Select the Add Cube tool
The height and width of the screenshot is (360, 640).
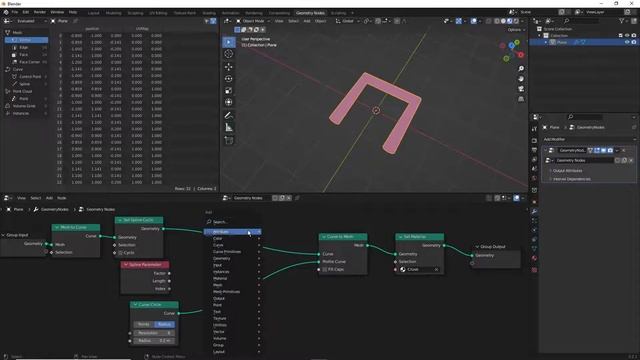[x=229, y=140]
